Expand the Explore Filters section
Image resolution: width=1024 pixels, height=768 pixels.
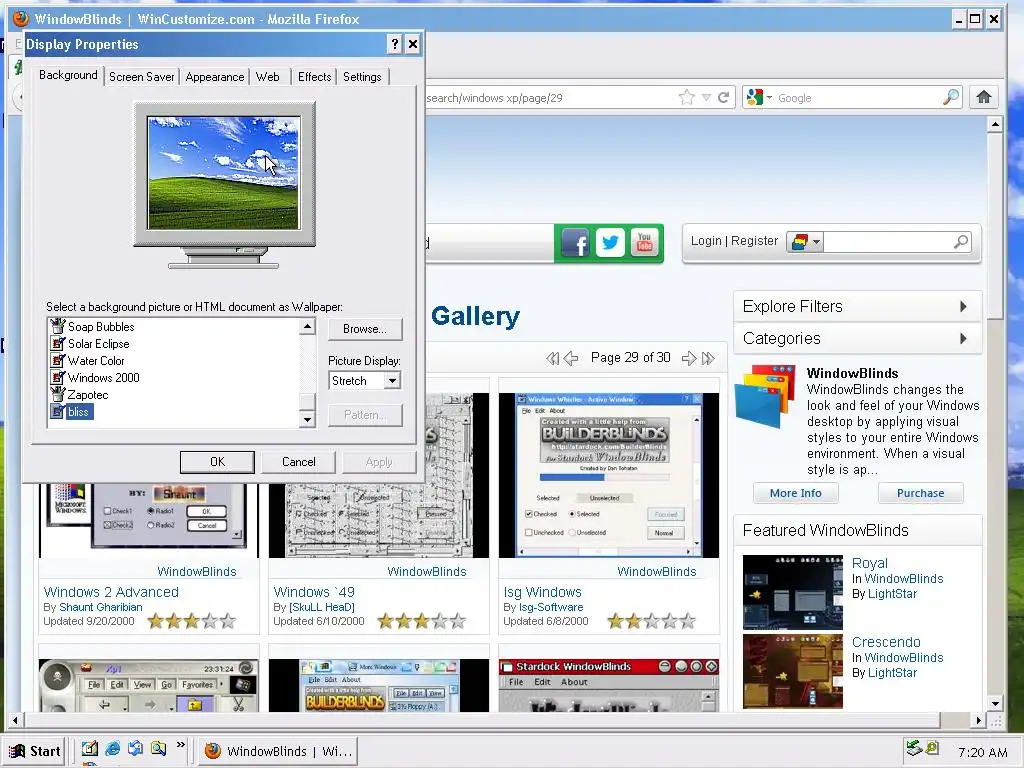857,306
